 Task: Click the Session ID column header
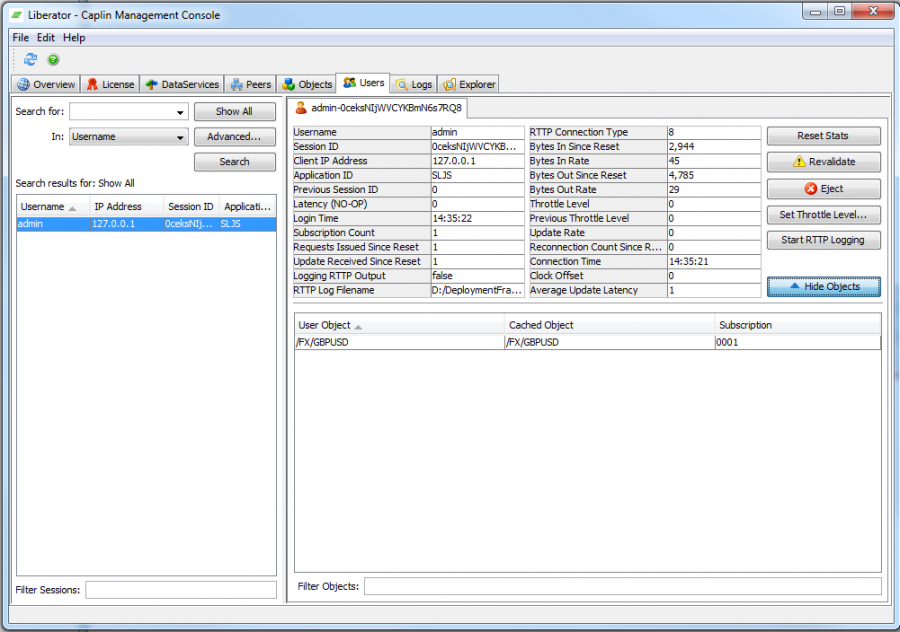(x=191, y=207)
